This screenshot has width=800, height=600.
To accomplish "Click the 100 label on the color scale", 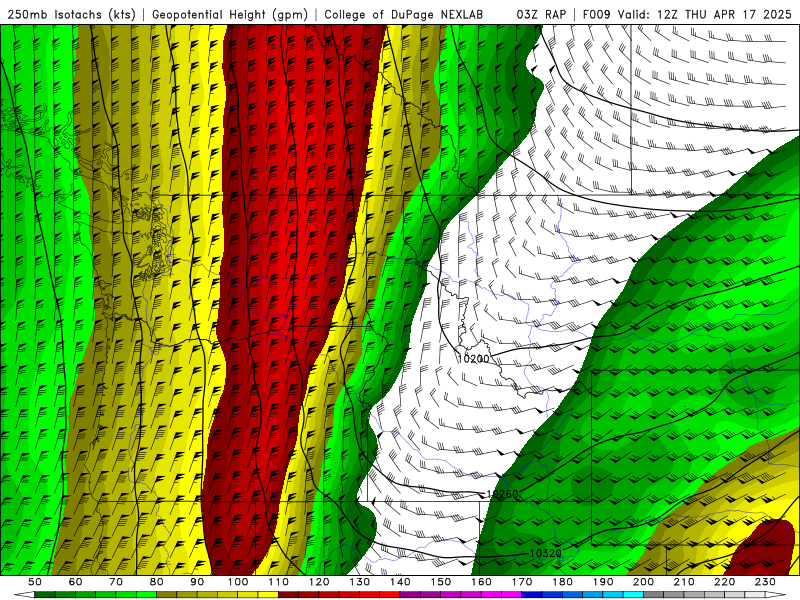I will click(238, 582).
